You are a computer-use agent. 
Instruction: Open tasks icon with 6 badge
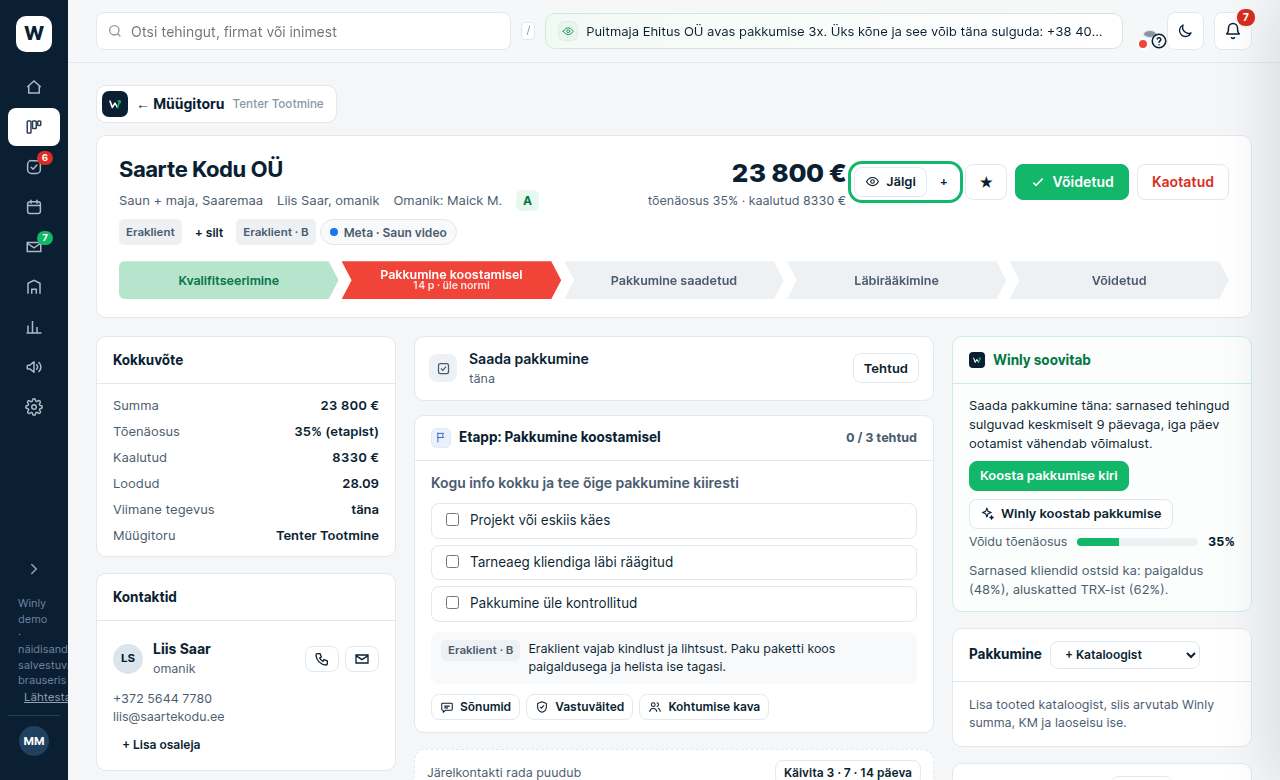pyautogui.click(x=34, y=167)
